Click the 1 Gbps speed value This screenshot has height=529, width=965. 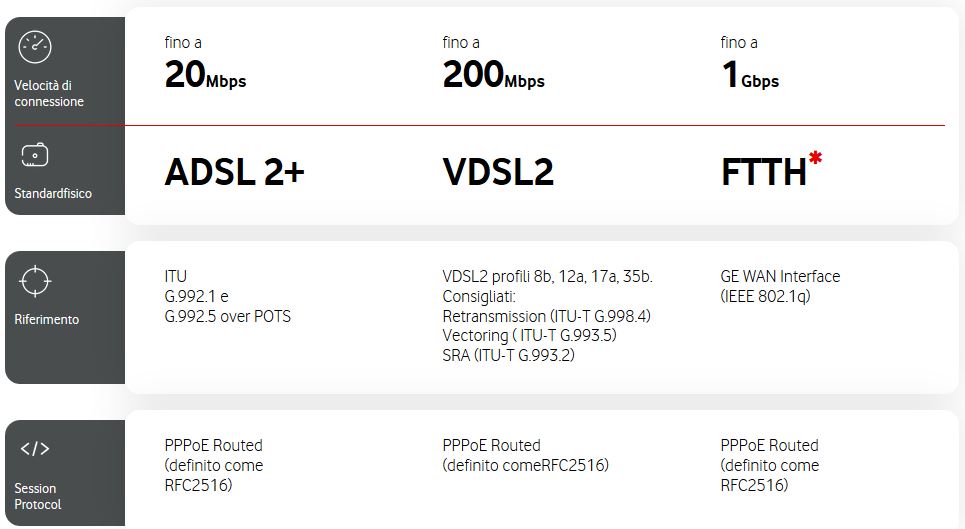click(x=749, y=76)
